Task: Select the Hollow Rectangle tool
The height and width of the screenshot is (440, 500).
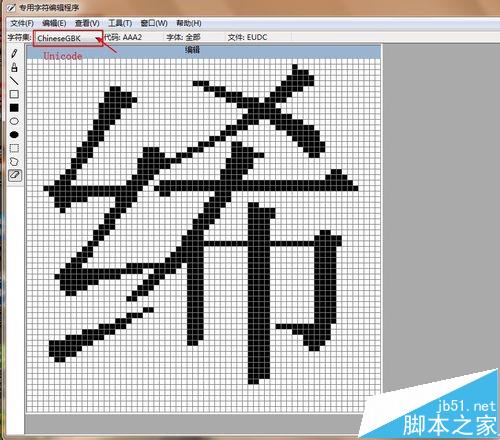Action: click(14, 94)
